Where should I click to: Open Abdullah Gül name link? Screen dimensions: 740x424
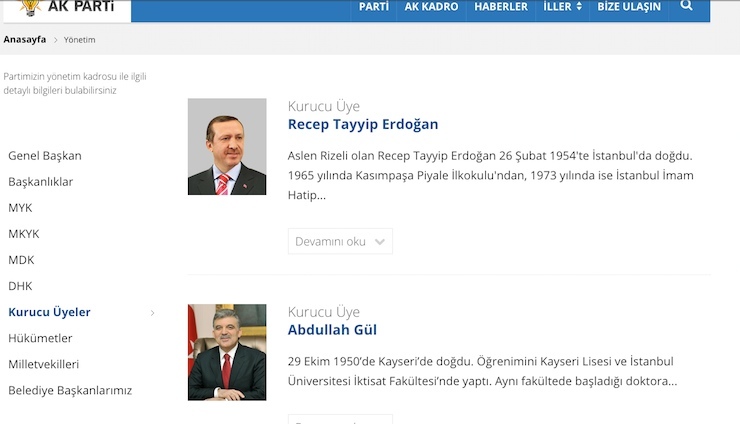tap(332, 330)
